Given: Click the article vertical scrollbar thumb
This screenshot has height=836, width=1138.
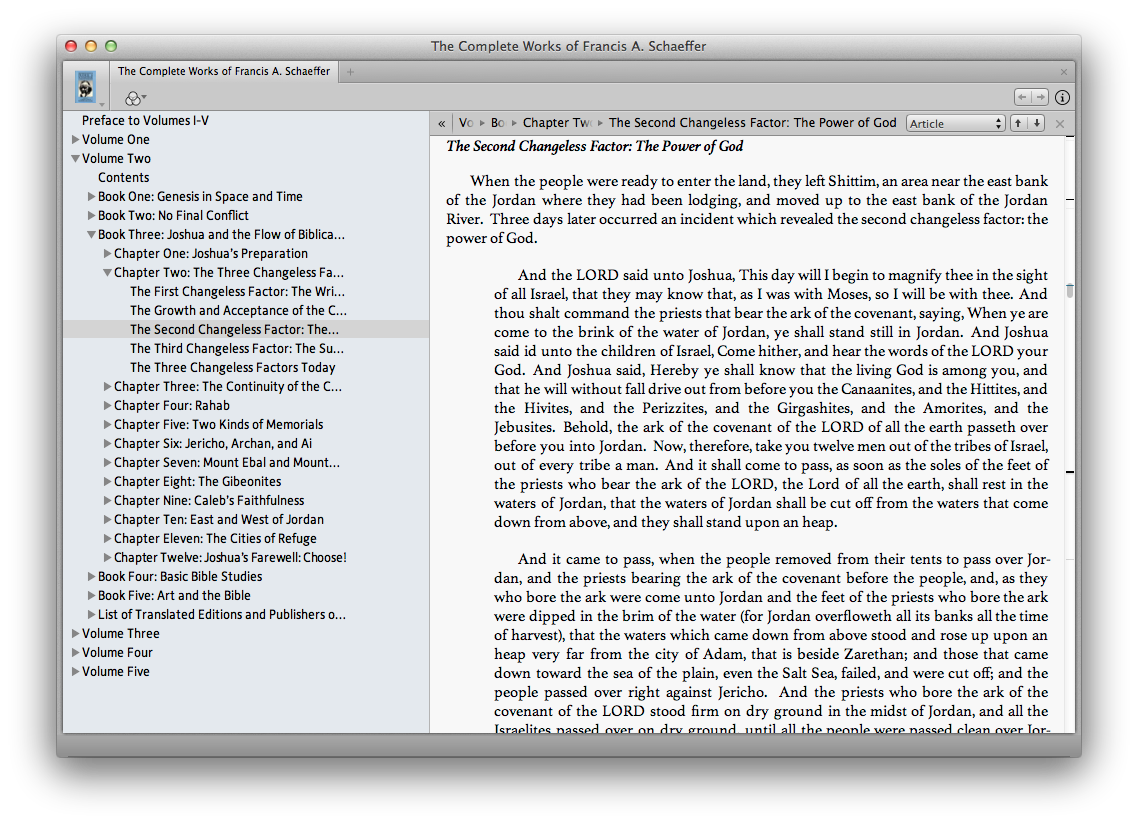Looking at the screenshot, I should click(1070, 290).
